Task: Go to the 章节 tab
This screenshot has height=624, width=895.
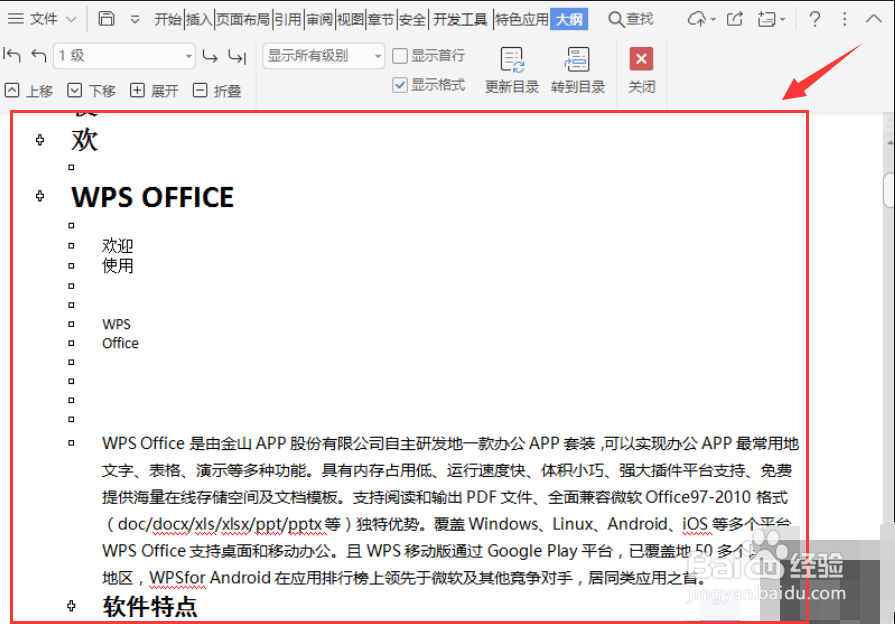Action: 381,19
